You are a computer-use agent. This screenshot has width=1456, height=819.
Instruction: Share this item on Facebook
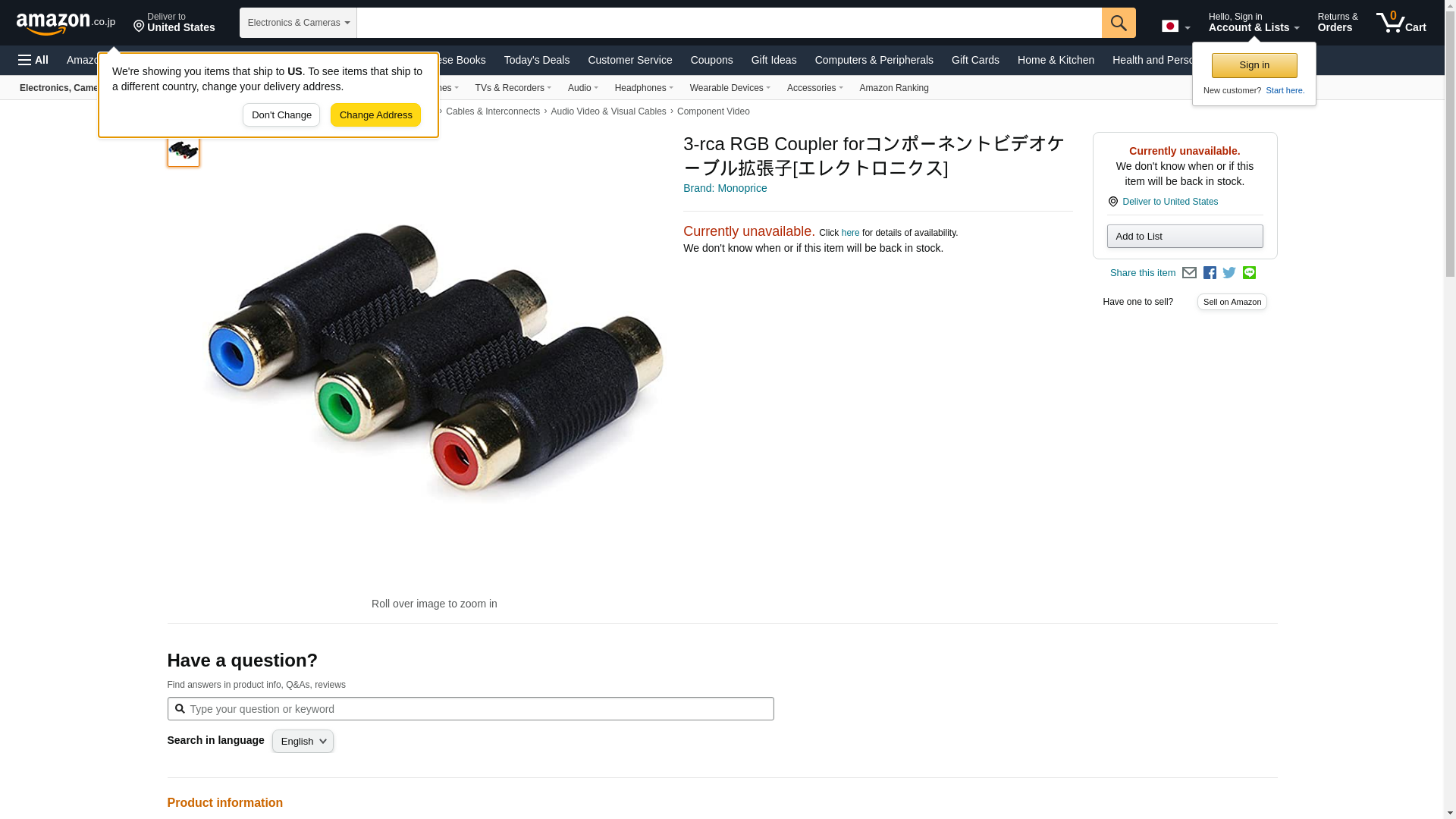coord(1210,273)
